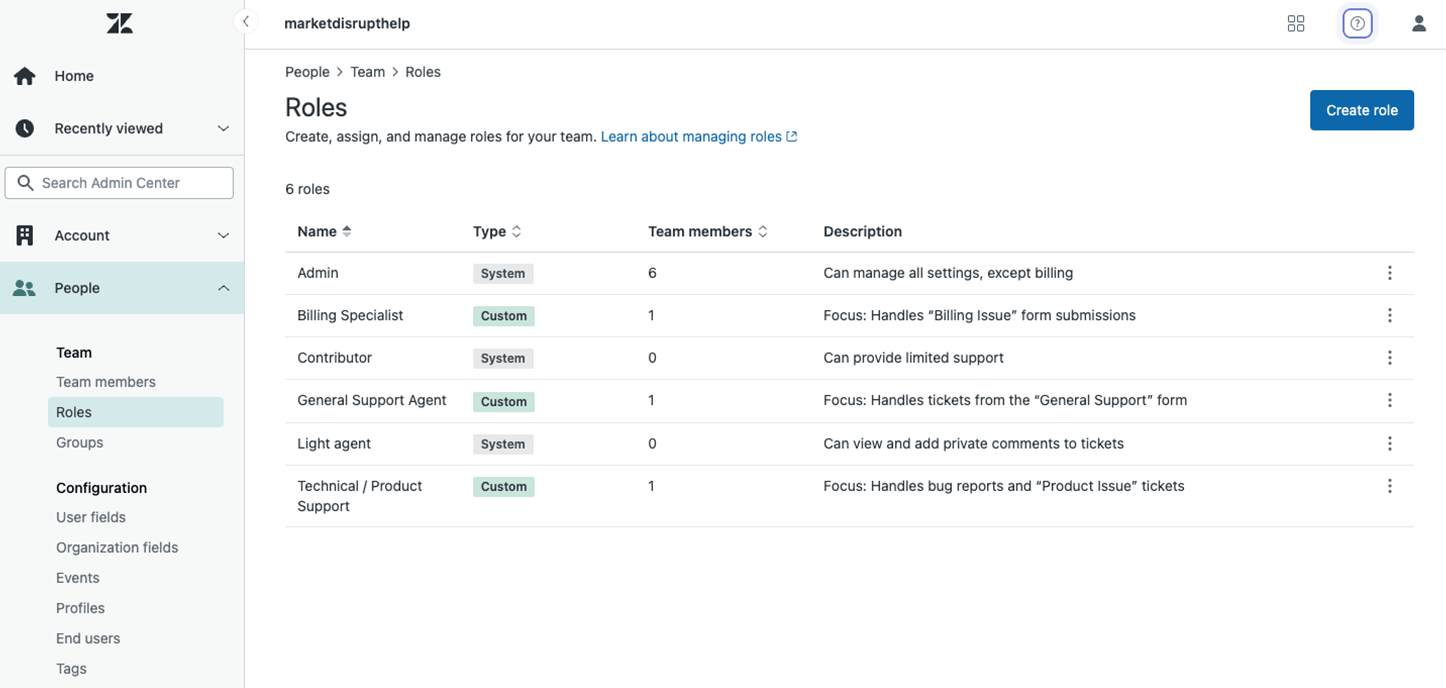Open options menu for Billing Specialist role
Image resolution: width=1446 pixels, height=688 pixels.
1389,316
